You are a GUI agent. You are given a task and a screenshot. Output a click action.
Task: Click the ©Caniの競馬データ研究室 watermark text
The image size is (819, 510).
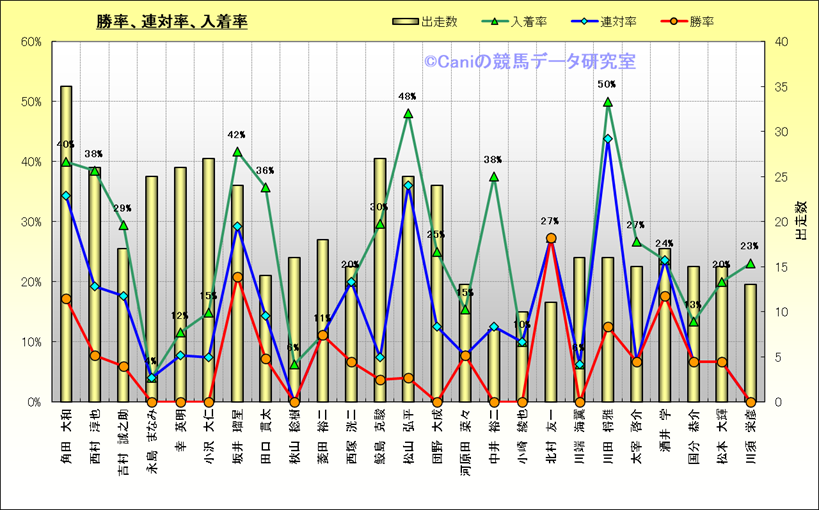point(529,62)
